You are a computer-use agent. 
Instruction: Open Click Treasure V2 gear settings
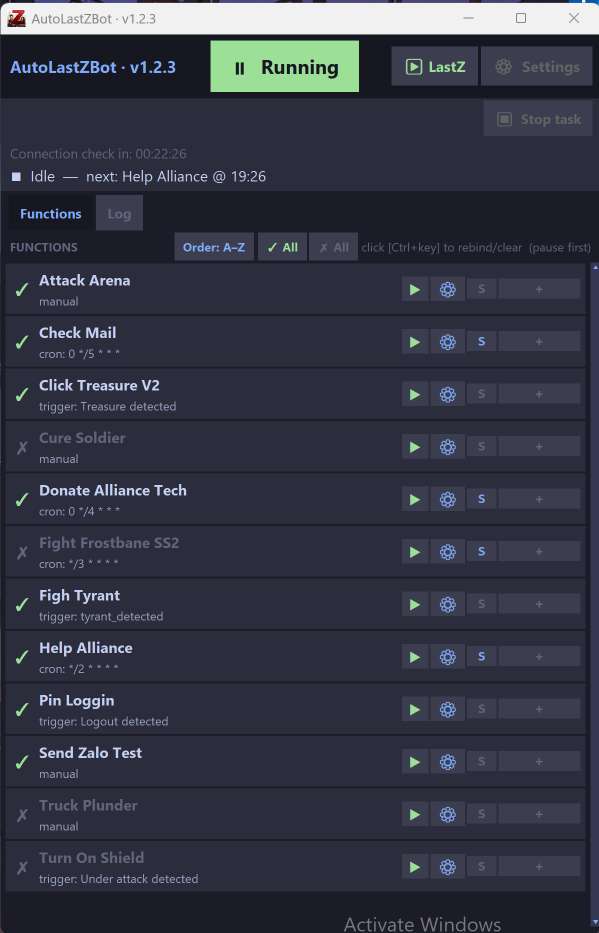(447, 395)
